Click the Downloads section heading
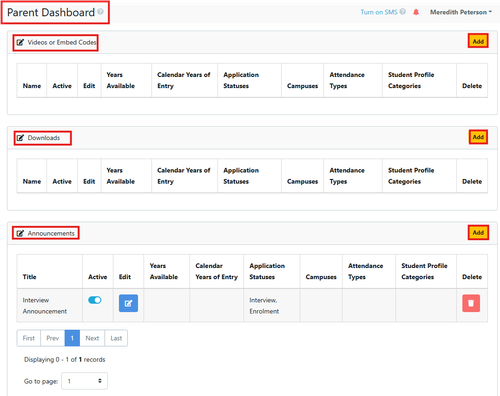Viewport: 500px width, 396px height. [44, 138]
